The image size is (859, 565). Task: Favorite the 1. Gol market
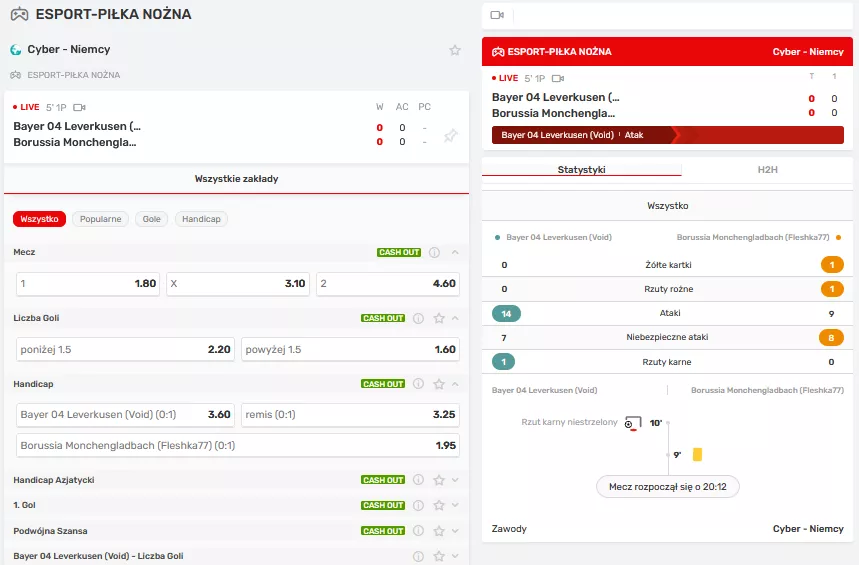tap(439, 505)
